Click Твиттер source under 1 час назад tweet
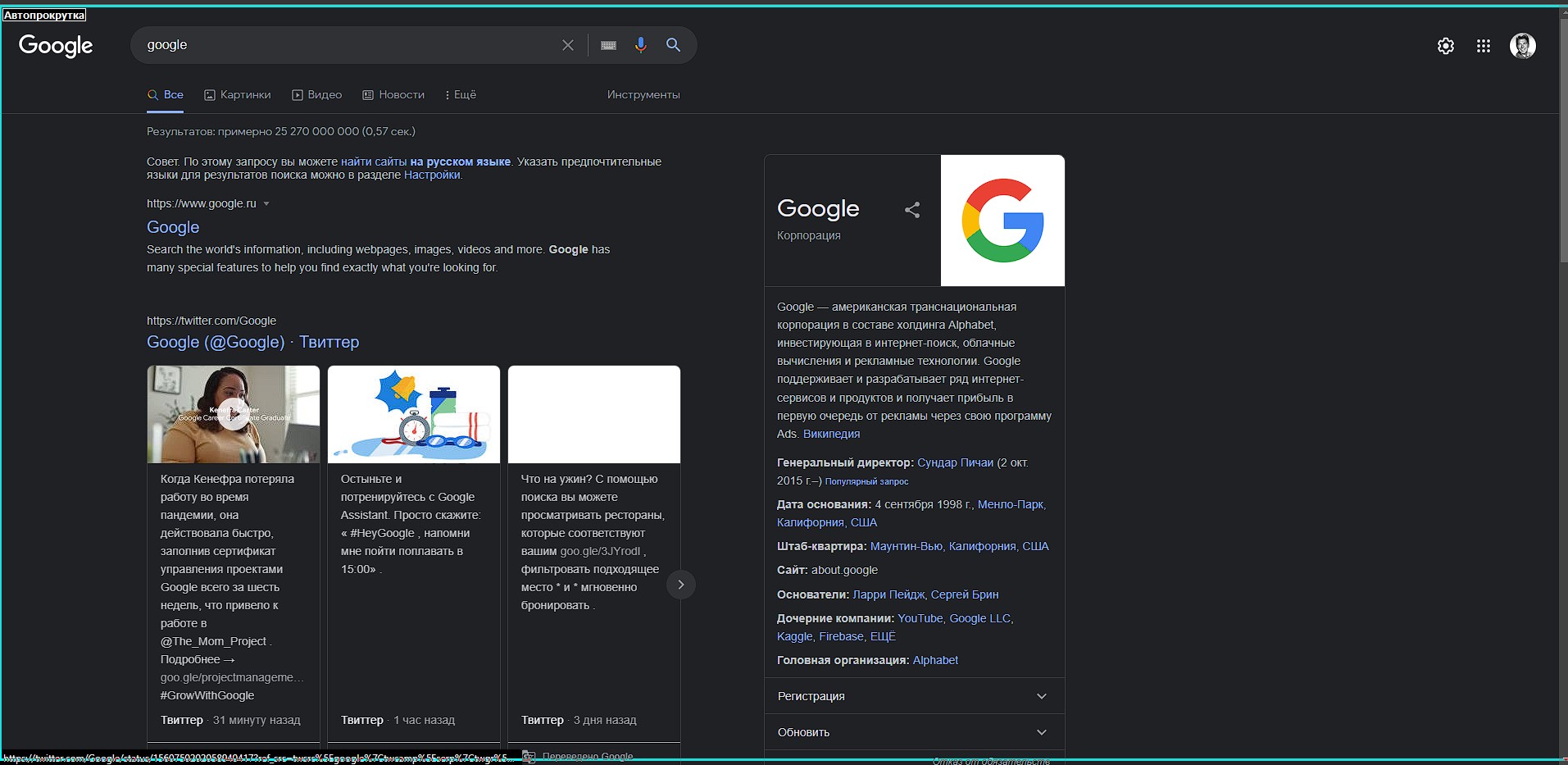This screenshot has height=765, width=1568. coord(362,720)
